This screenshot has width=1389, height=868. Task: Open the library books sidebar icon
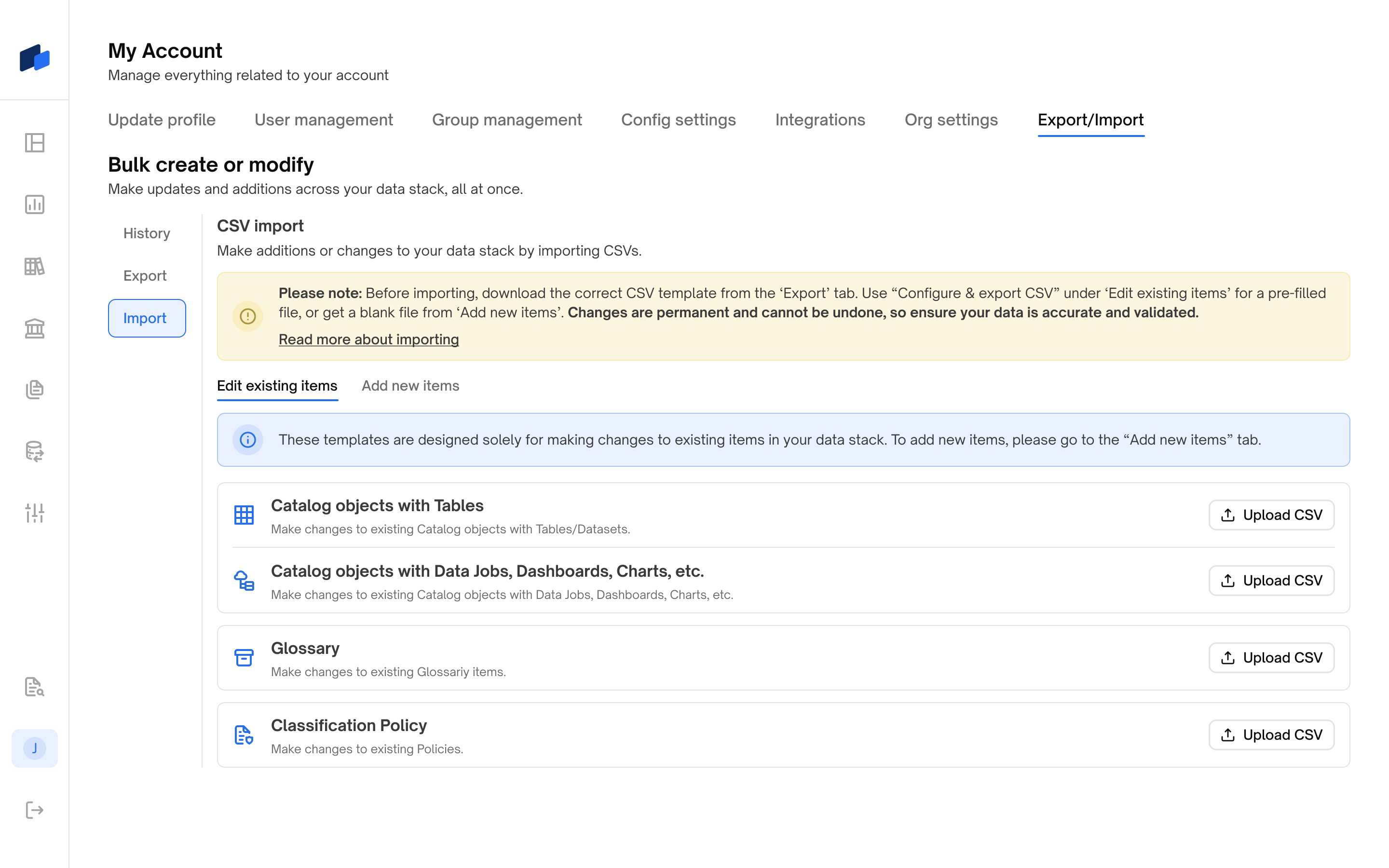pyautogui.click(x=34, y=266)
